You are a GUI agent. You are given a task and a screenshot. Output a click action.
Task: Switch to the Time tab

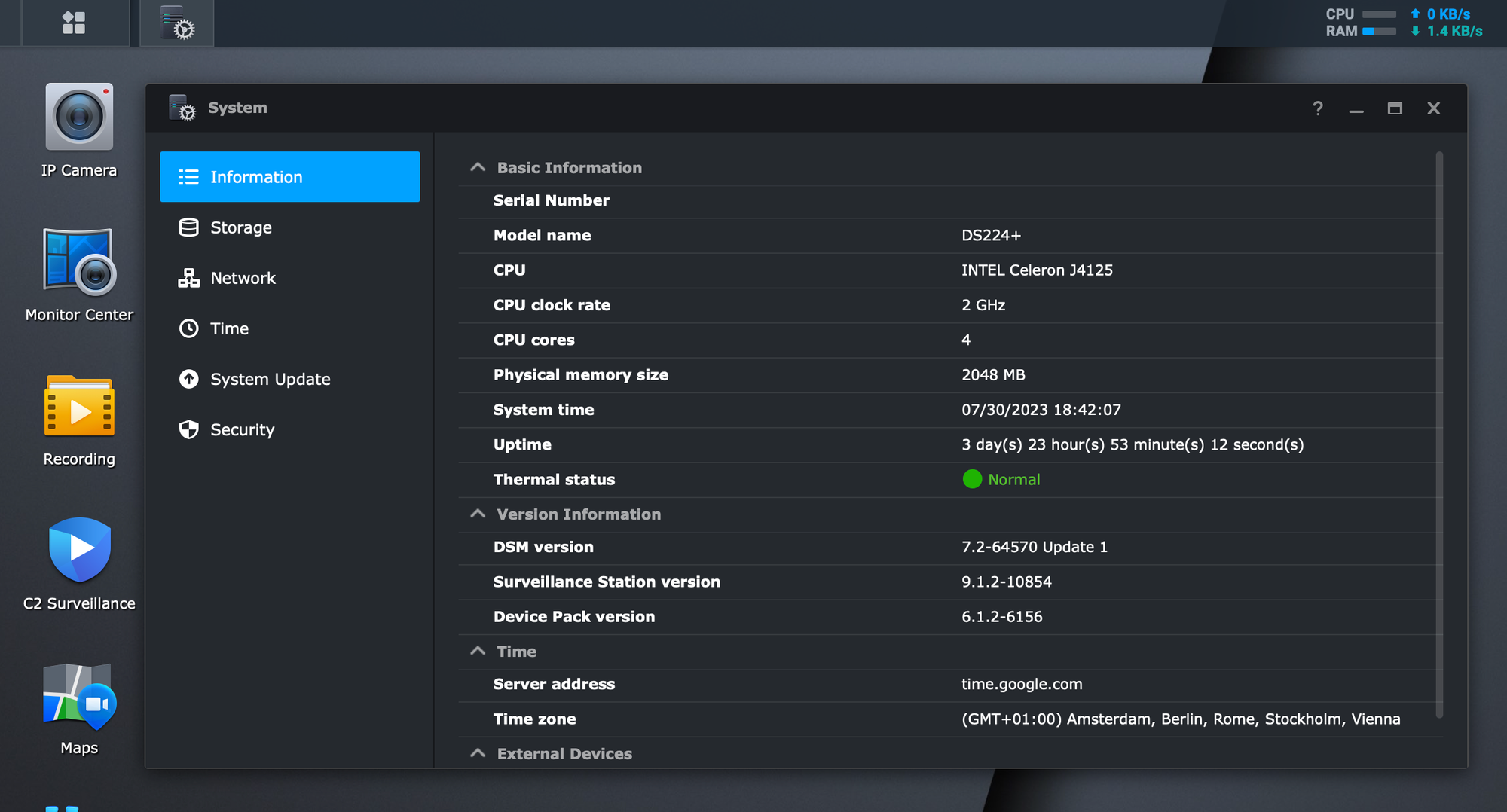pyautogui.click(x=289, y=328)
